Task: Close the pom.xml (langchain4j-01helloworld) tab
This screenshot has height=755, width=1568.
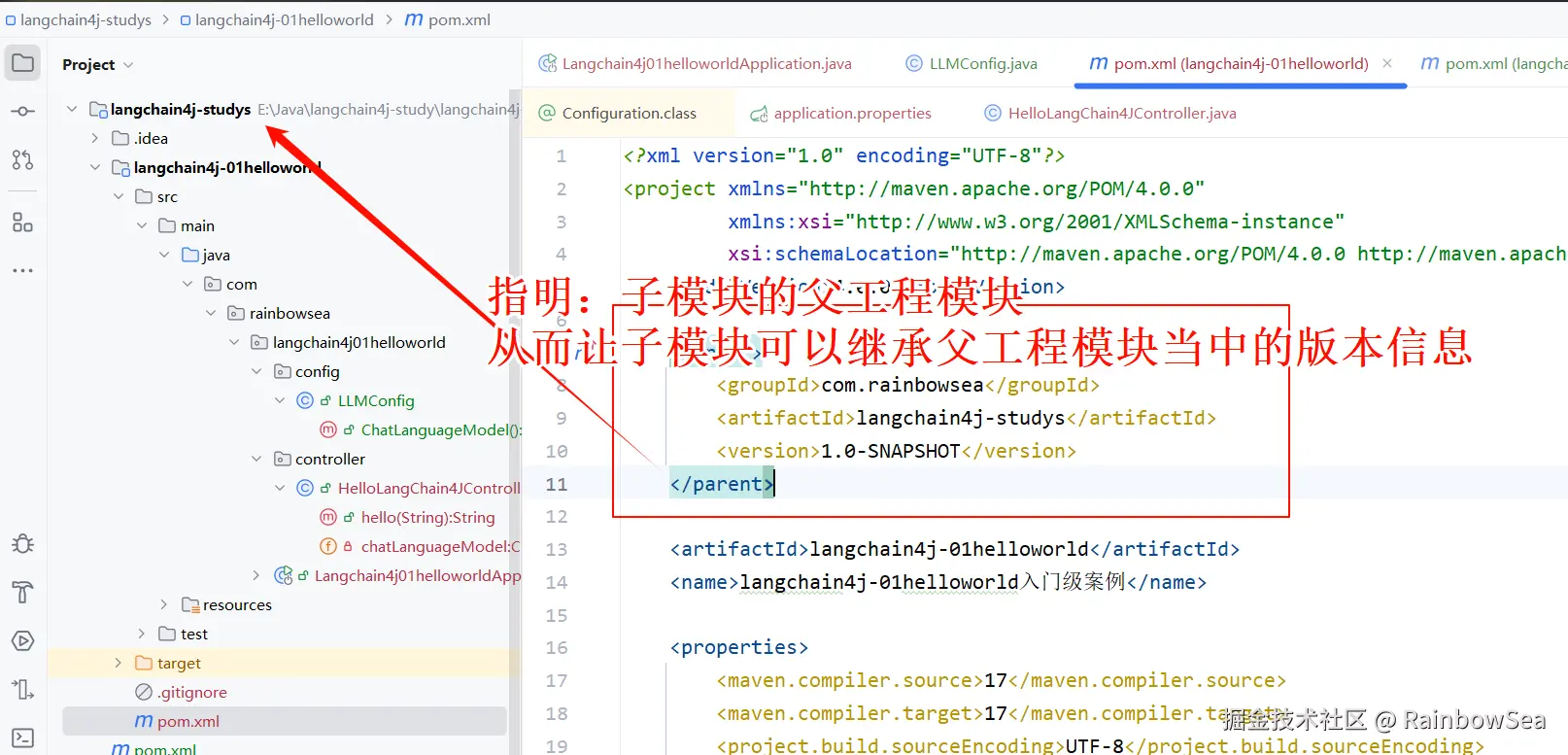Action: pos(1387,63)
